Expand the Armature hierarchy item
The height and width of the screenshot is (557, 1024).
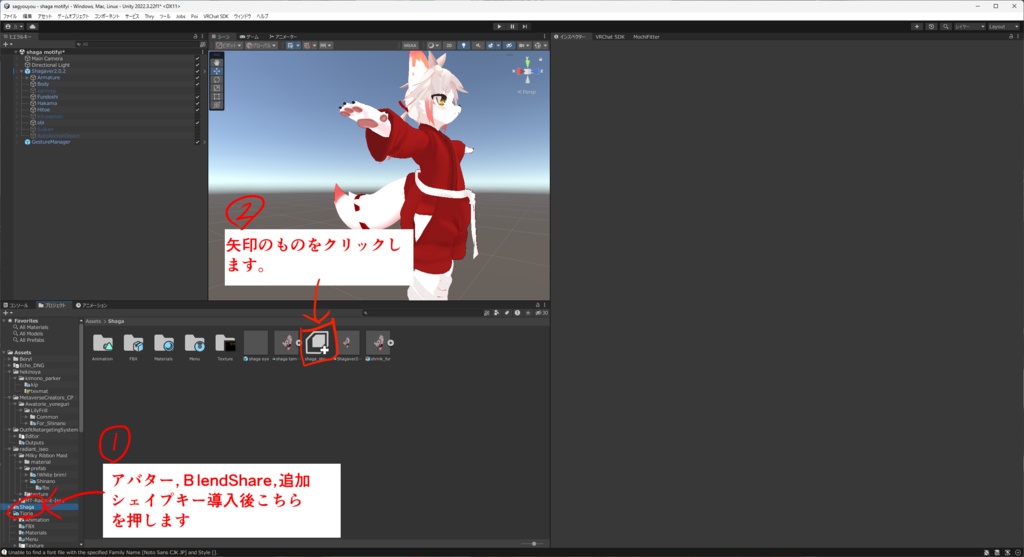tap(27, 78)
